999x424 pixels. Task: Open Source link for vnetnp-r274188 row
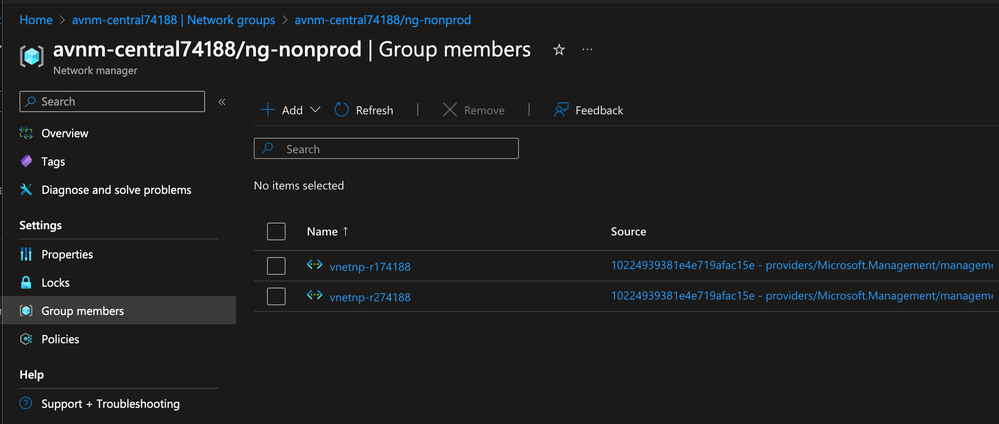click(802, 295)
